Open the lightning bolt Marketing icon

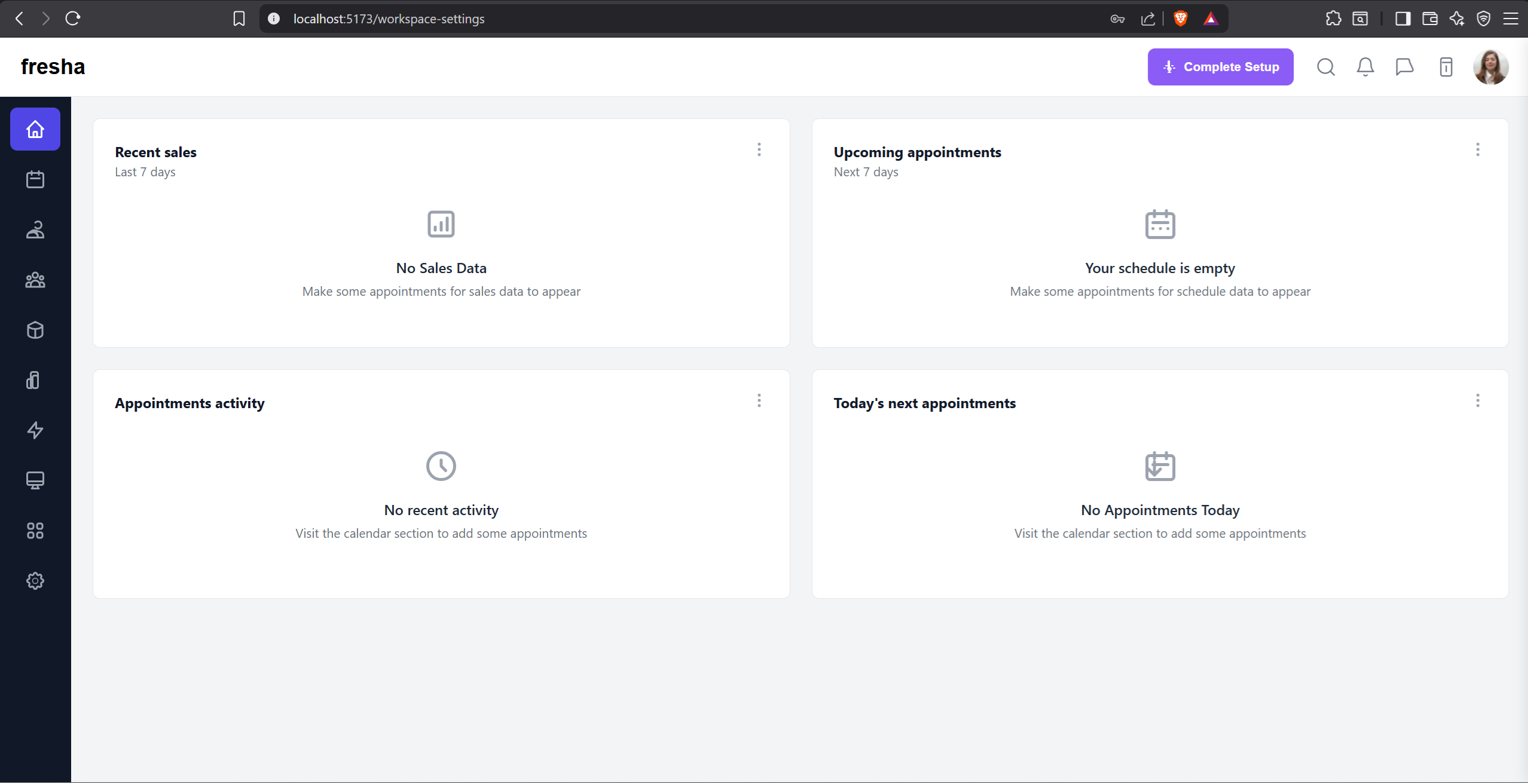click(x=35, y=430)
